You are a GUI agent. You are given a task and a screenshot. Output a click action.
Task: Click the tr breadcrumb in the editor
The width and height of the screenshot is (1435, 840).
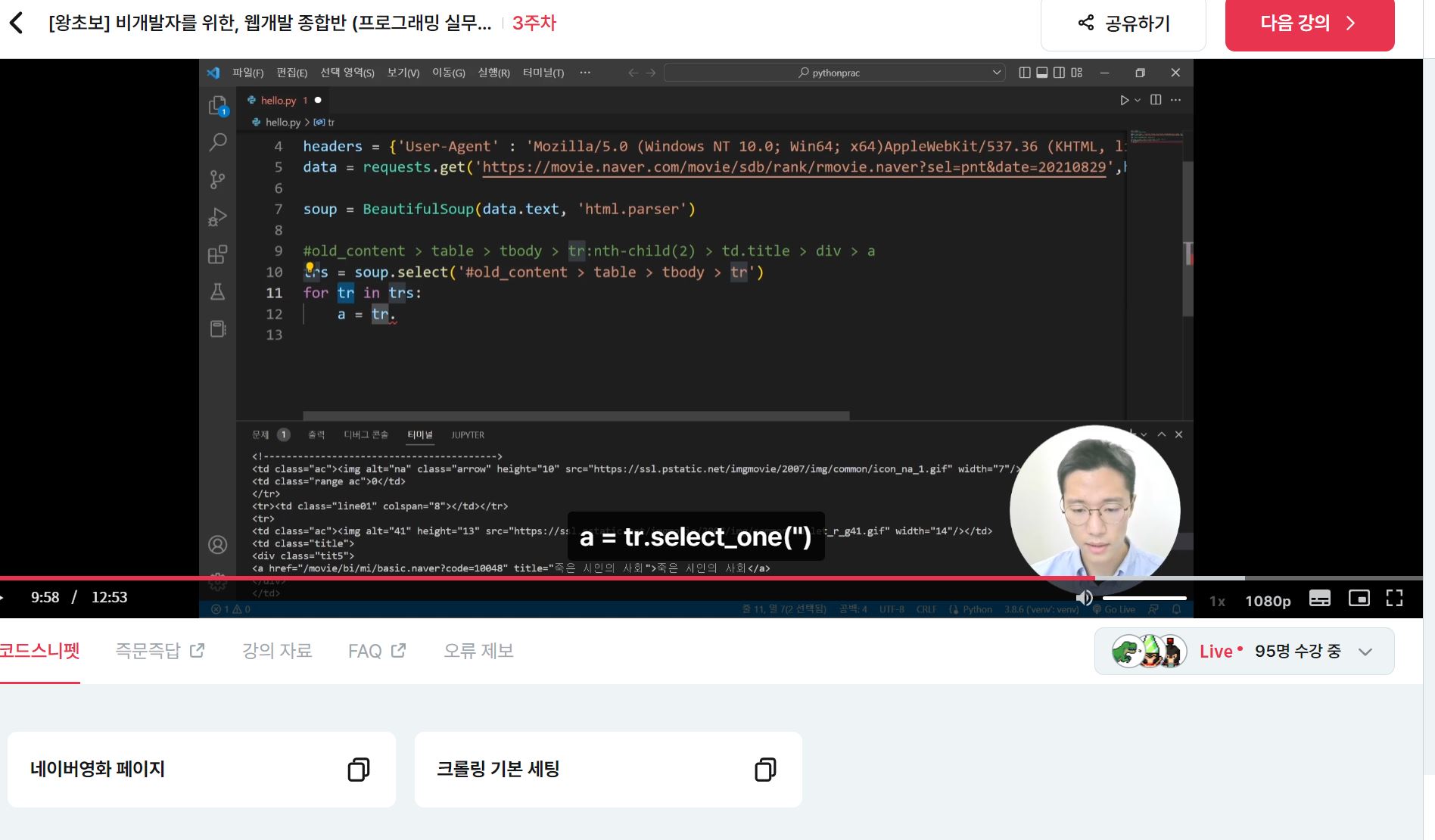pyautogui.click(x=326, y=122)
